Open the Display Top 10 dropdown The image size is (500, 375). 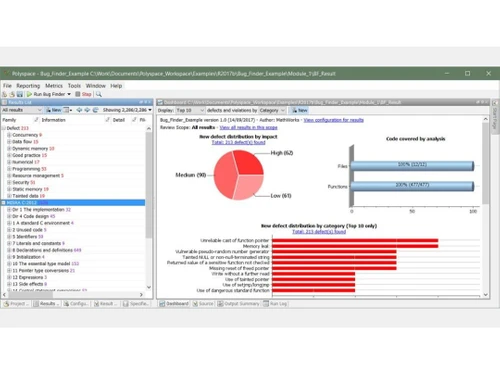(x=190, y=110)
